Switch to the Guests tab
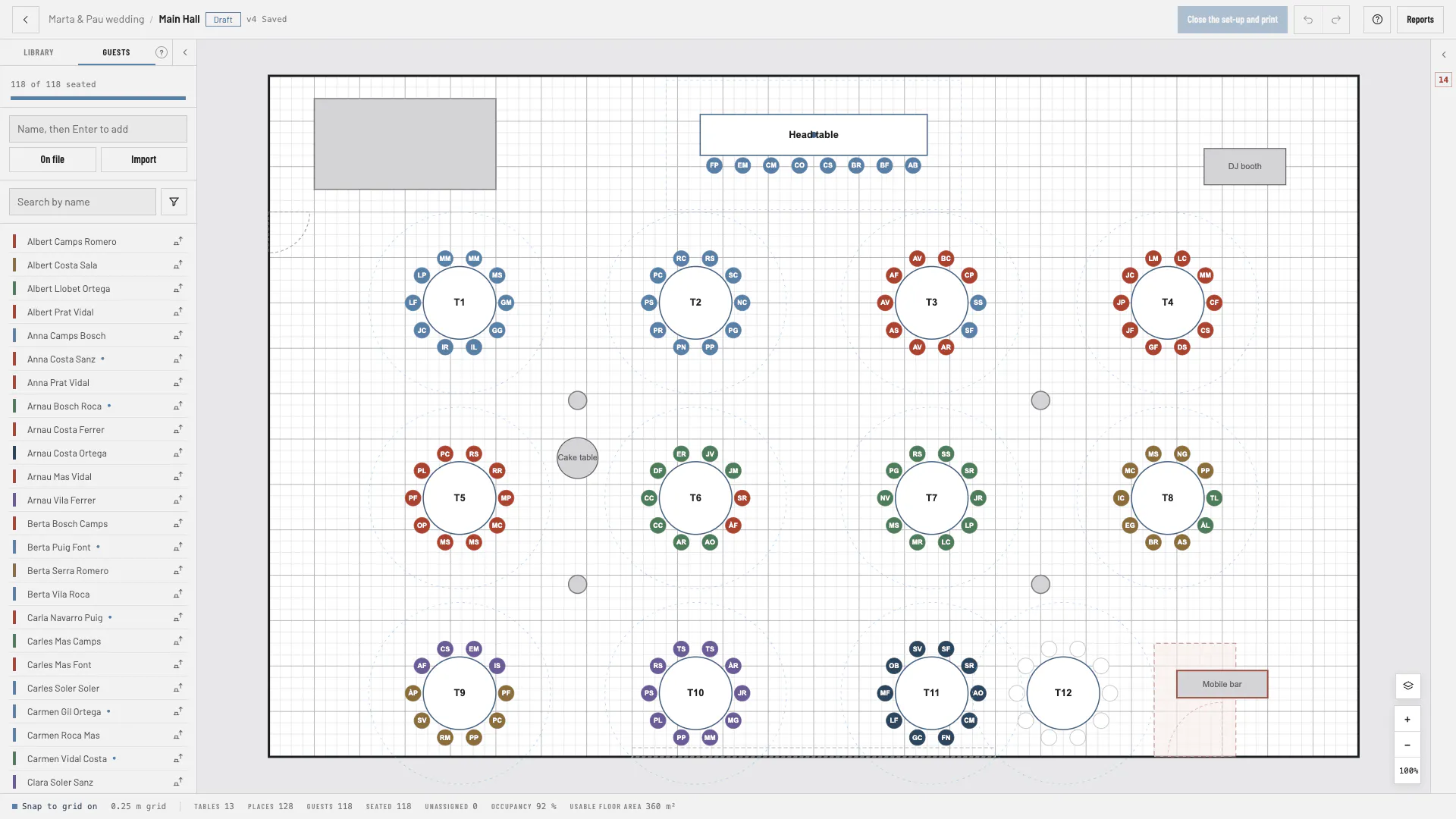This screenshot has width=1456, height=819. pos(116,52)
